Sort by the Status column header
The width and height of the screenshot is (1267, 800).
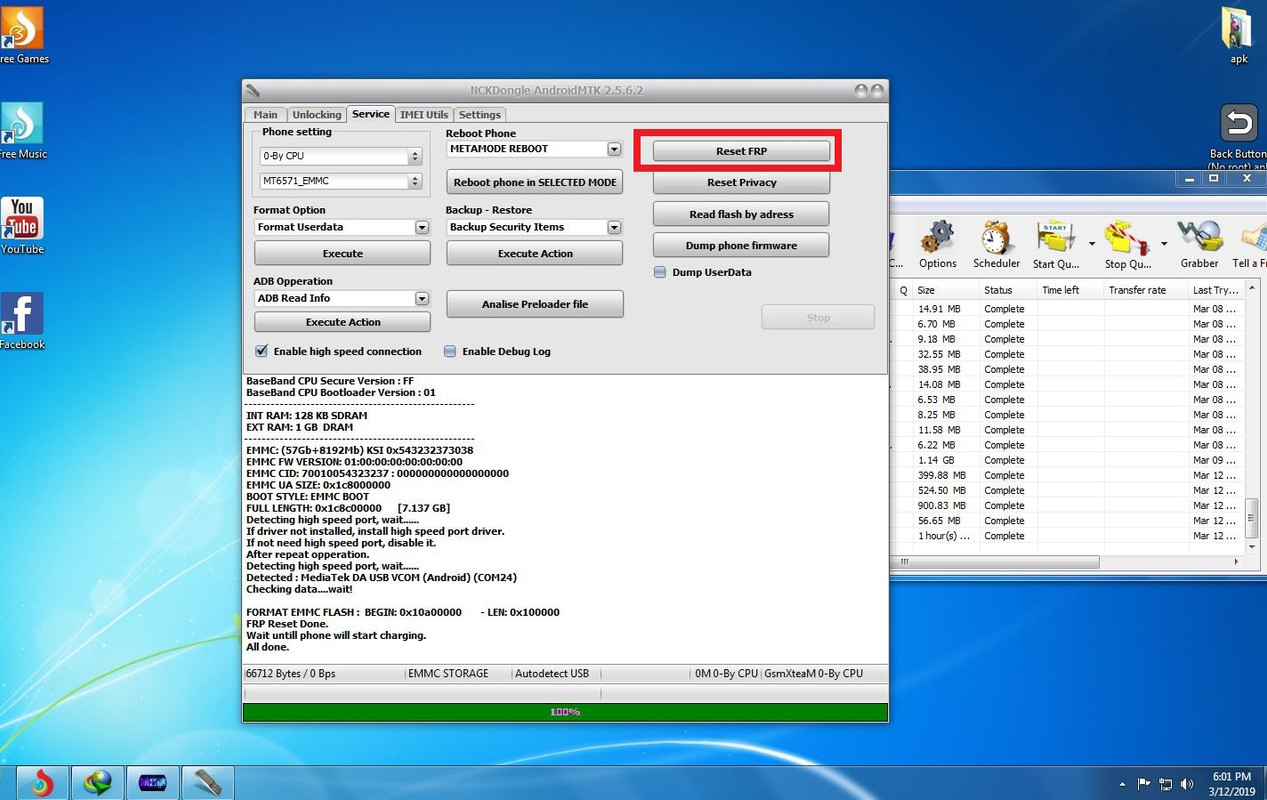tap(1008, 290)
